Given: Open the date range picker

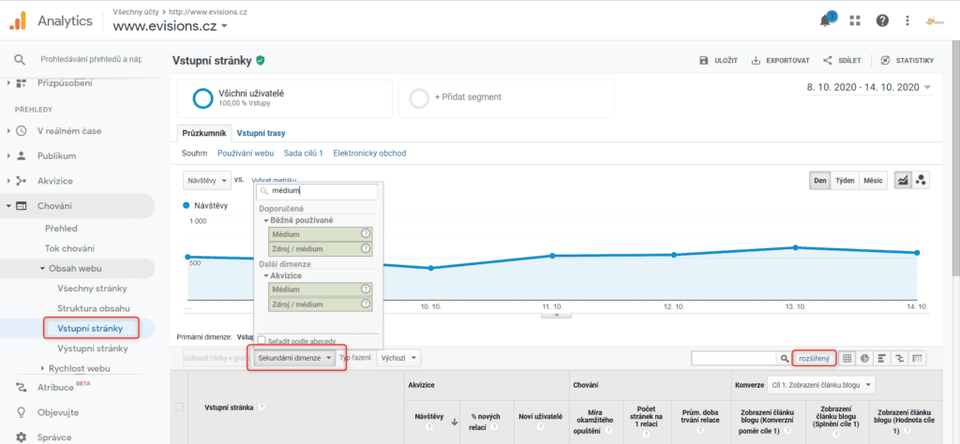Looking at the screenshot, I should pyautogui.click(x=868, y=88).
